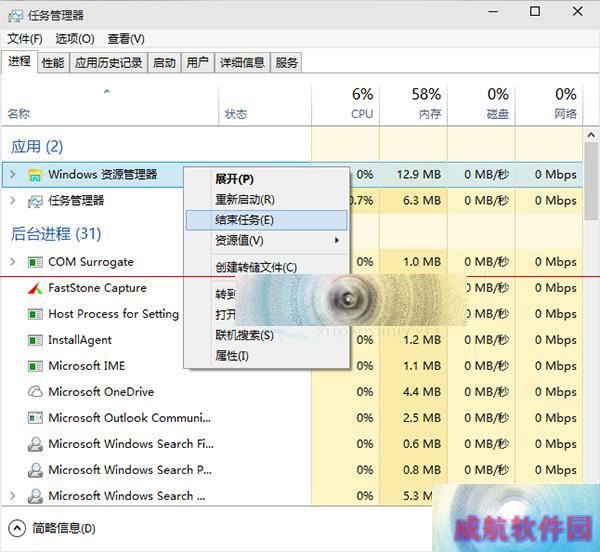Click the Microsoft Windows Search P... icon
The image size is (600, 552).
35,470
